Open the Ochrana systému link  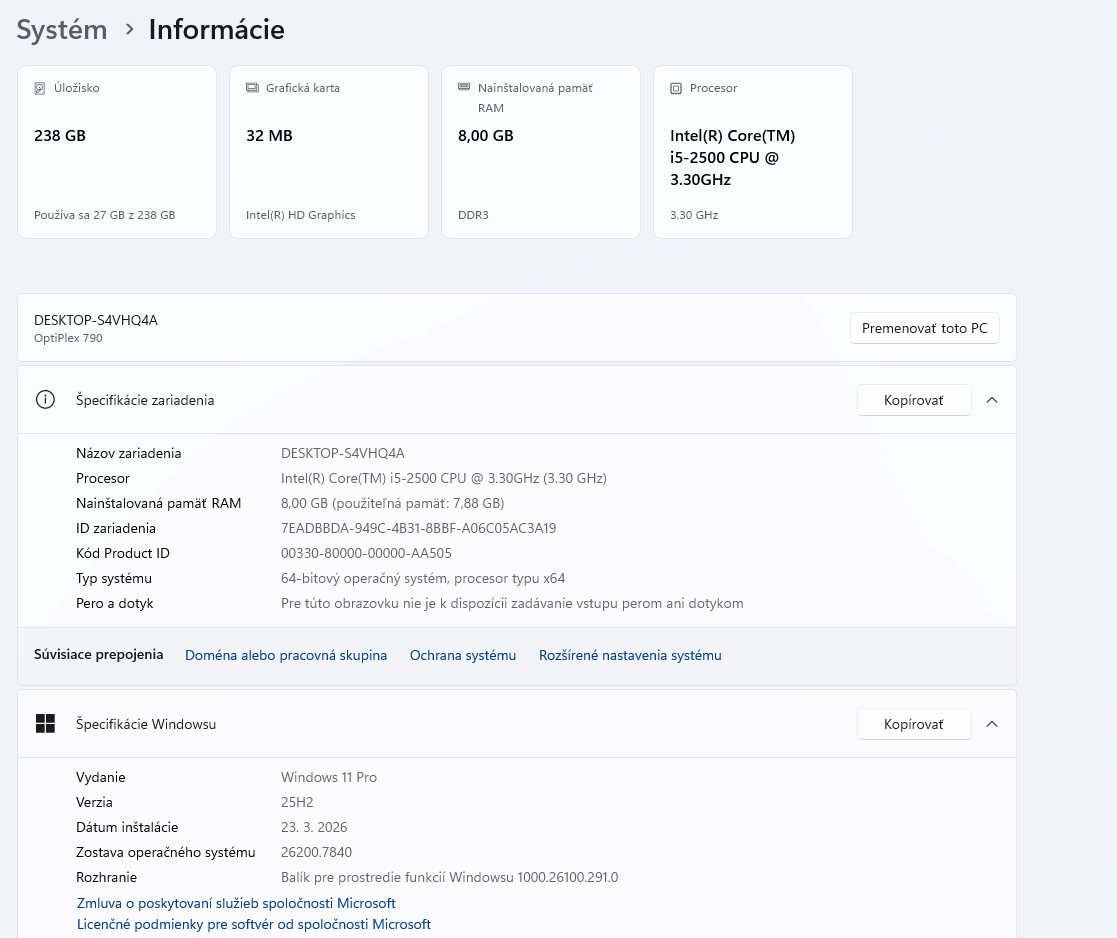[x=463, y=656]
